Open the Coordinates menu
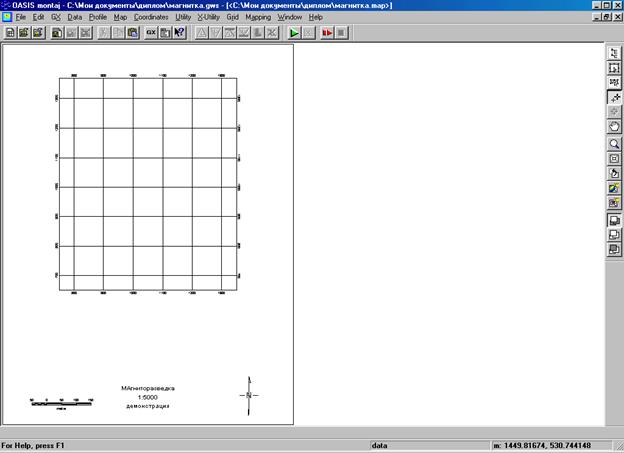This screenshot has width=624, height=453. pyautogui.click(x=151, y=18)
